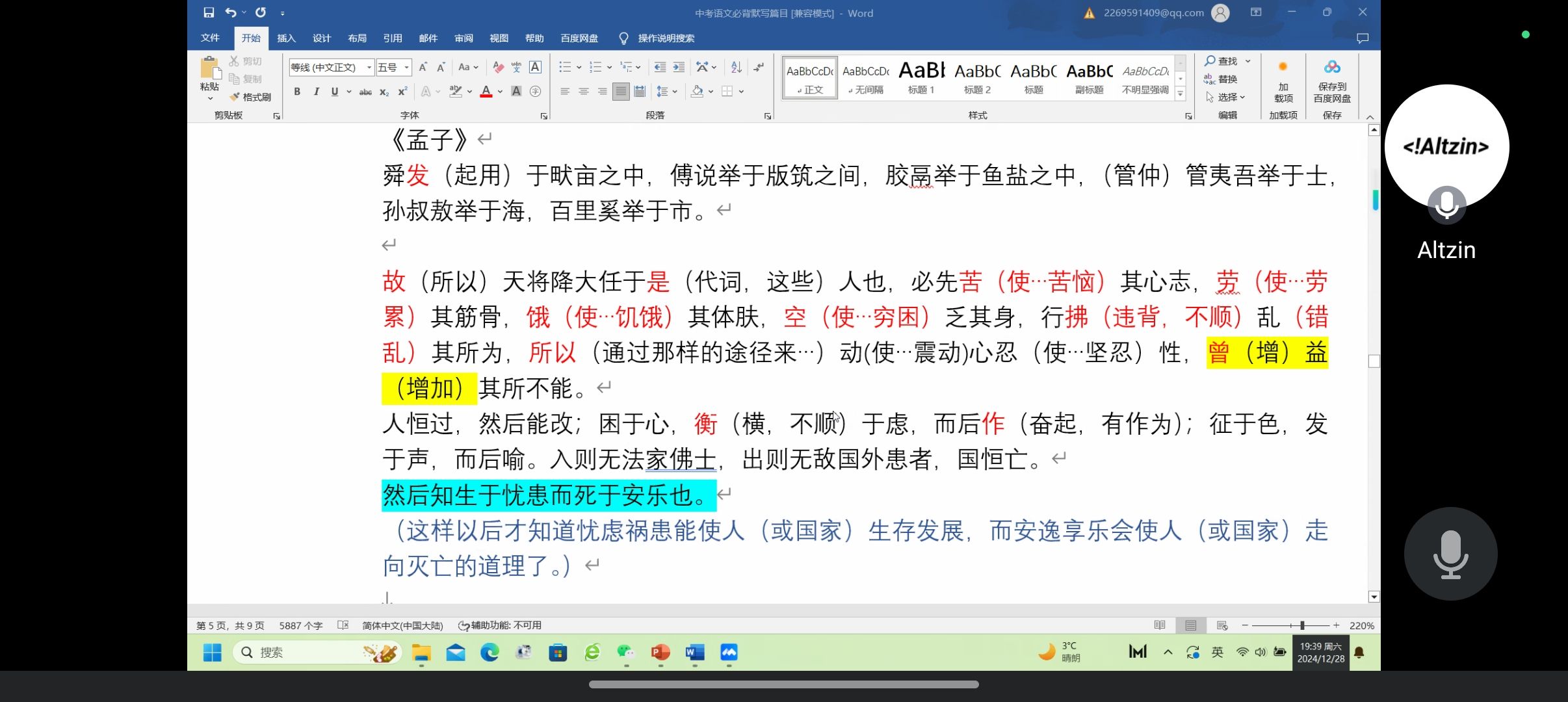Screen dimensions: 1568x702
Task: Click the phonetic guide (wén) icon
Action: 516,67
